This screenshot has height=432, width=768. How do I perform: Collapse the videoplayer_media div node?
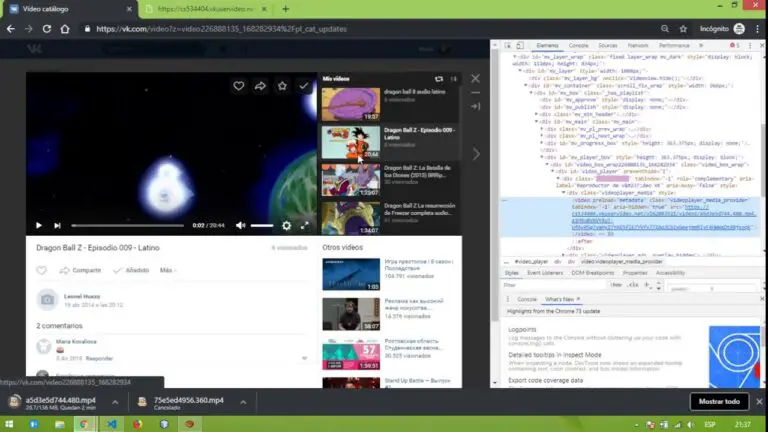point(564,193)
